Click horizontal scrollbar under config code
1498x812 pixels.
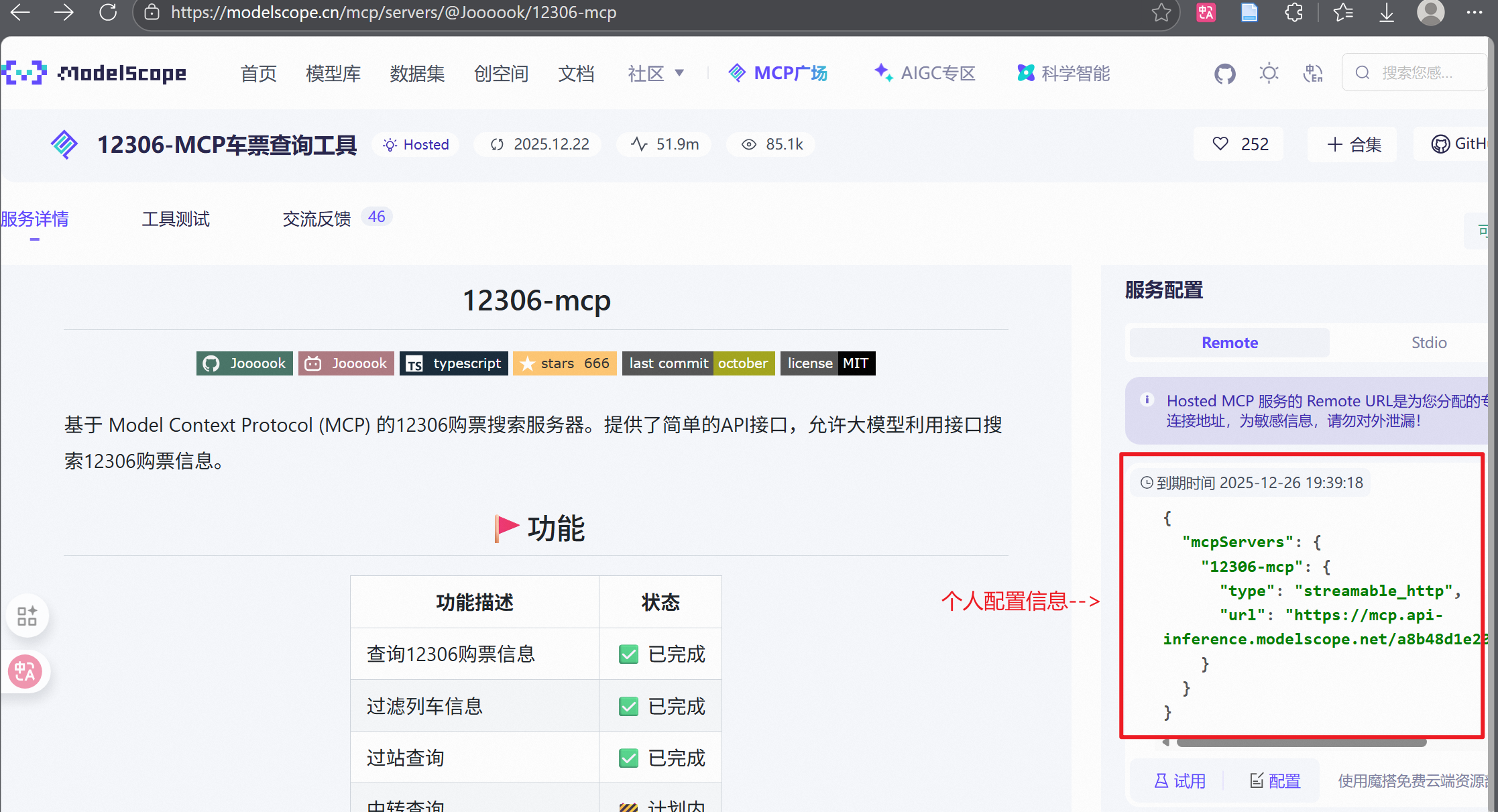(1301, 742)
